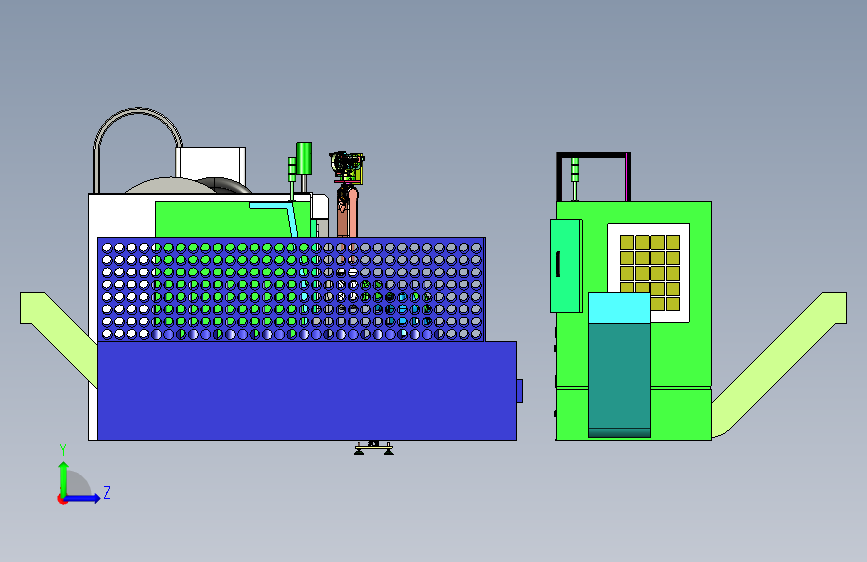867x562 pixels.
Task: Select the grey disc on the left machine top
Action: (x=170, y=185)
